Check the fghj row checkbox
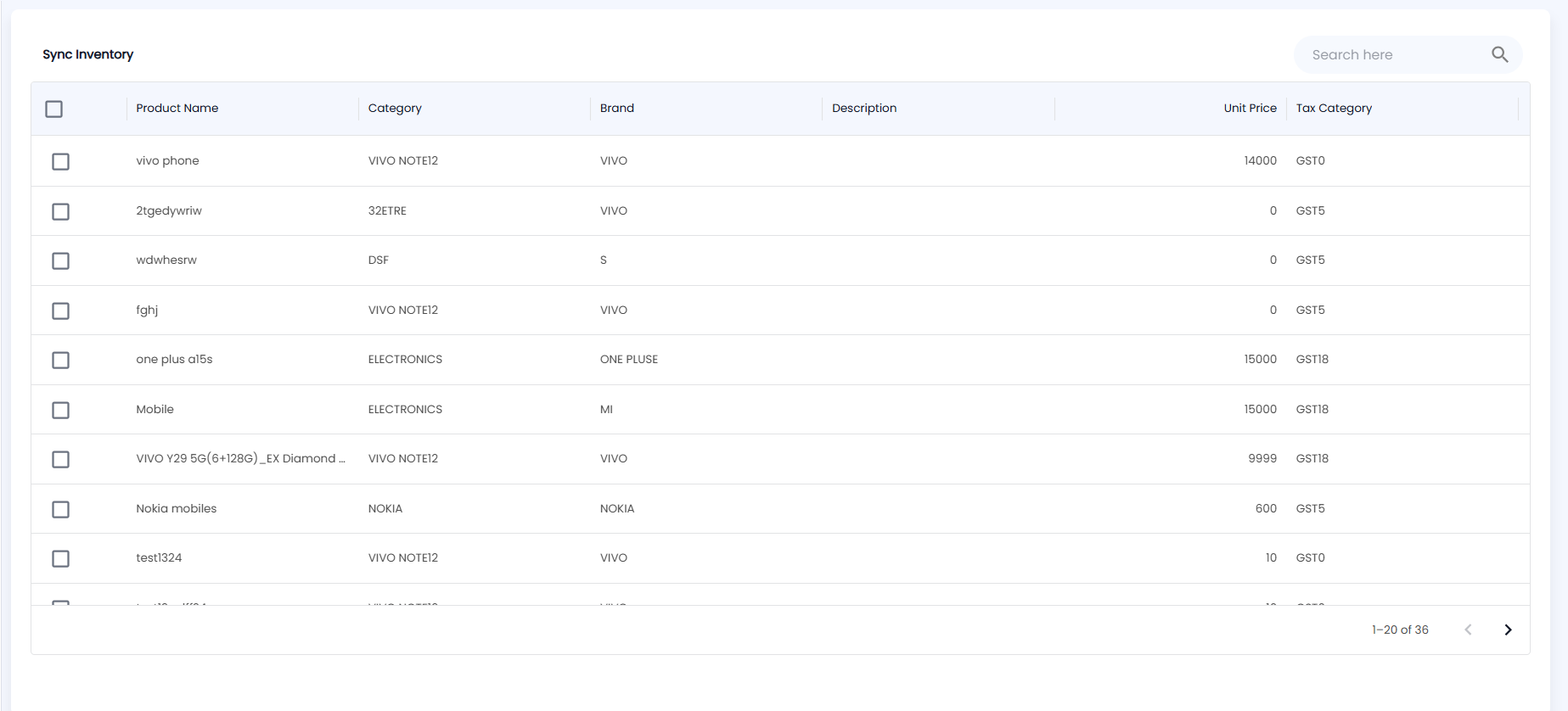The width and height of the screenshot is (1568, 711). pos(60,311)
